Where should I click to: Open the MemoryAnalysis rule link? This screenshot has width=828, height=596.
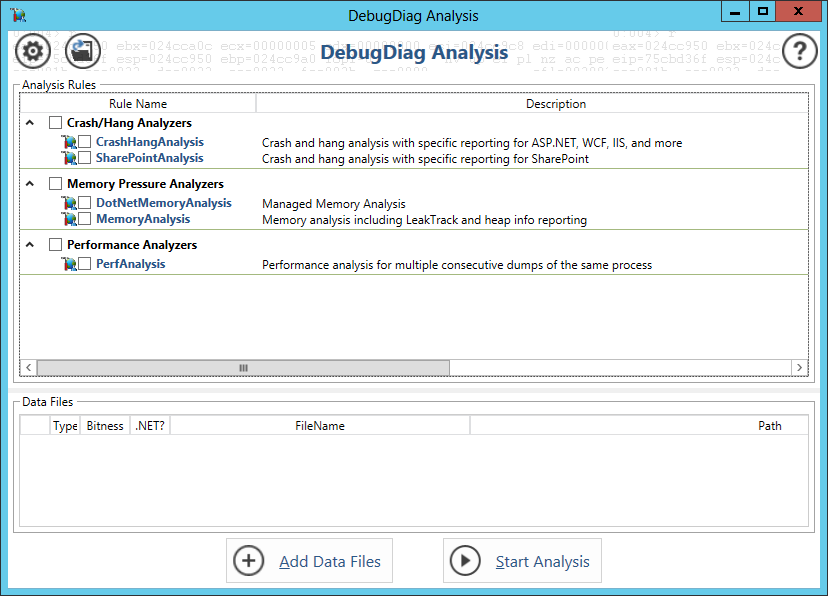click(x=143, y=219)
